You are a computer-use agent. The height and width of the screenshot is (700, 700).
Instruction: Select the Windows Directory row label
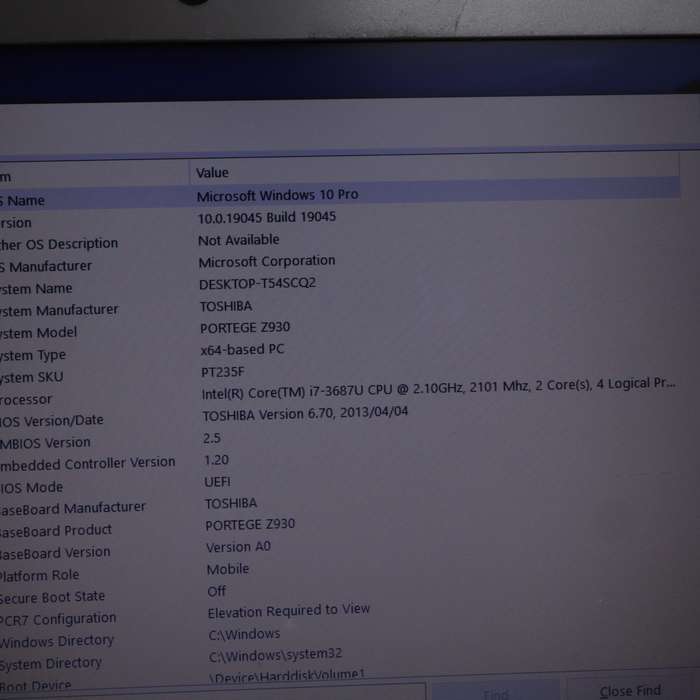[57, 642]
